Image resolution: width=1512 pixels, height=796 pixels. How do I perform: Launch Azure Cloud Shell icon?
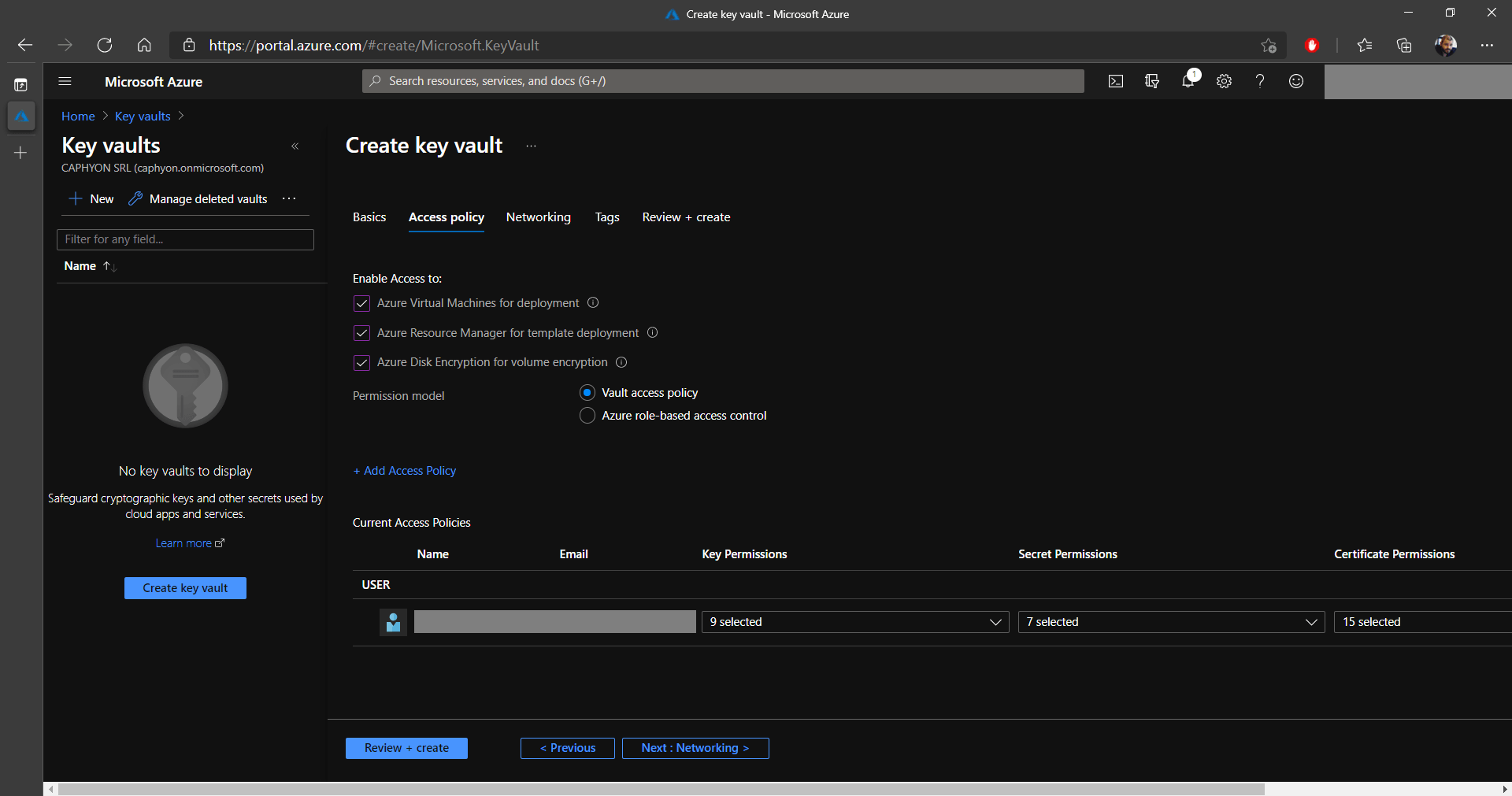pyautogui.click(x=1116, y=81)
